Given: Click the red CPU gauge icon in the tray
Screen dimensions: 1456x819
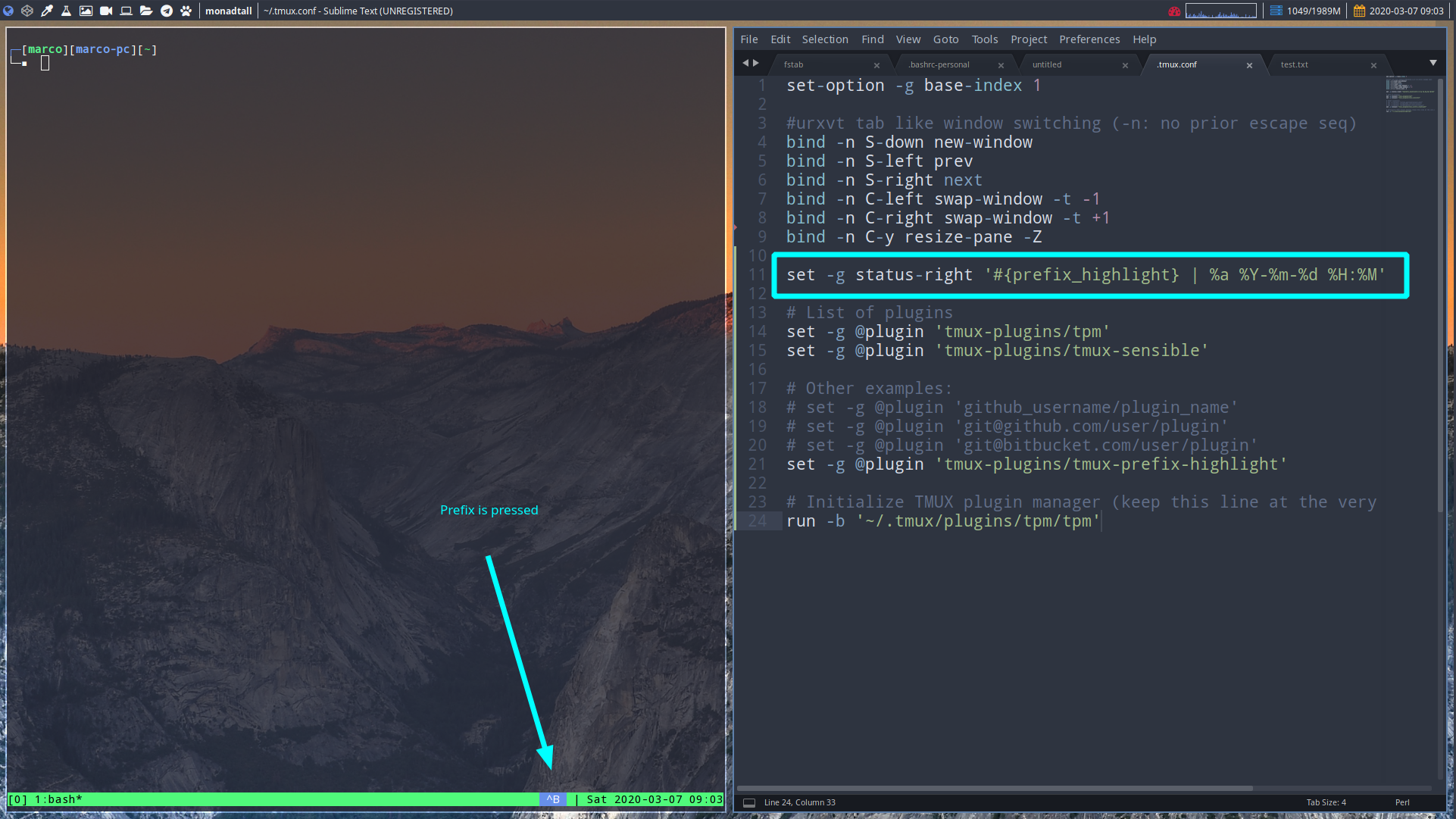Looking at the screenshot, I should pos(1174,11).
